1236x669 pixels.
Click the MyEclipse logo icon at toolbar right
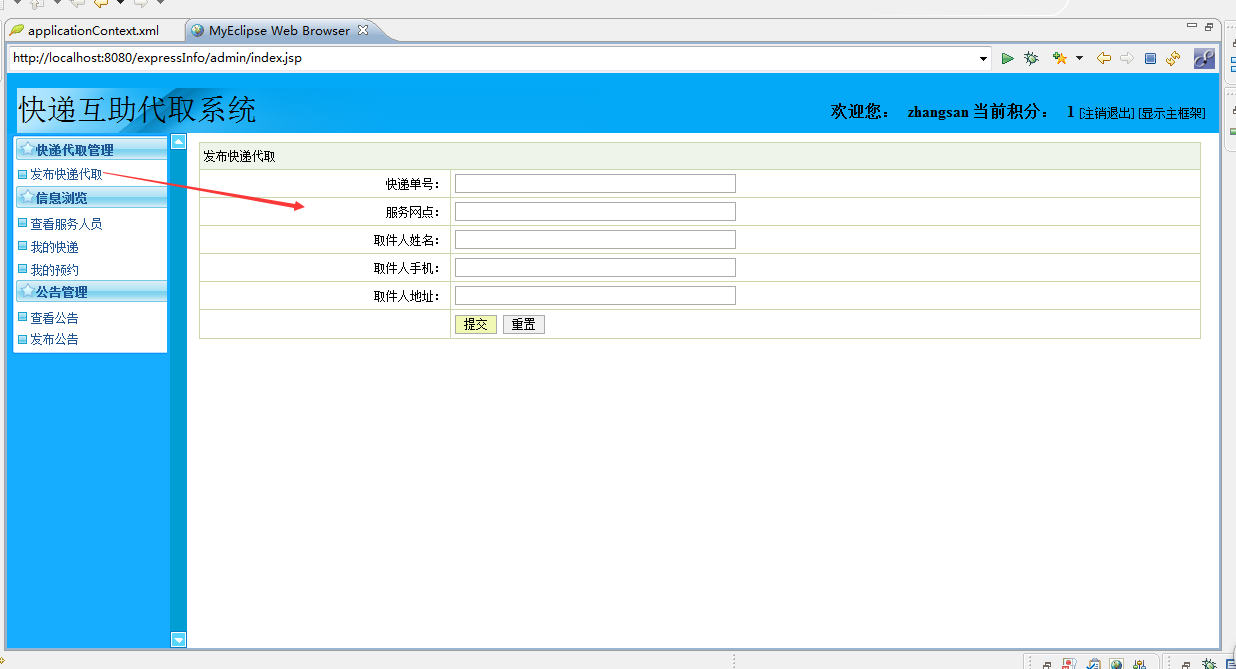click(x=1204, y=58)
